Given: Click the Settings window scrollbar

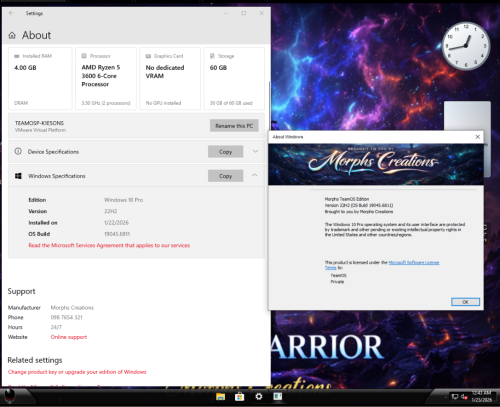Looking at the screenshot, I should (269, 133).
